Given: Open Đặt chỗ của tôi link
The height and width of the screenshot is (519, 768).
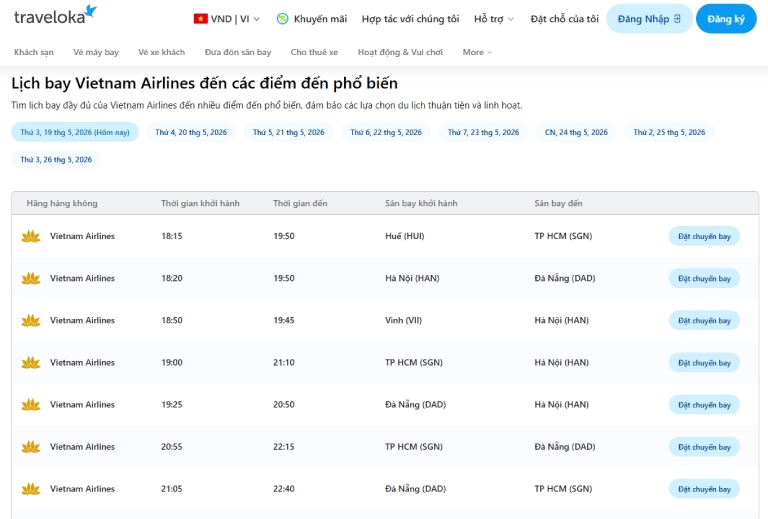Looking at the screenshot, I should click(x=564, y=19).
